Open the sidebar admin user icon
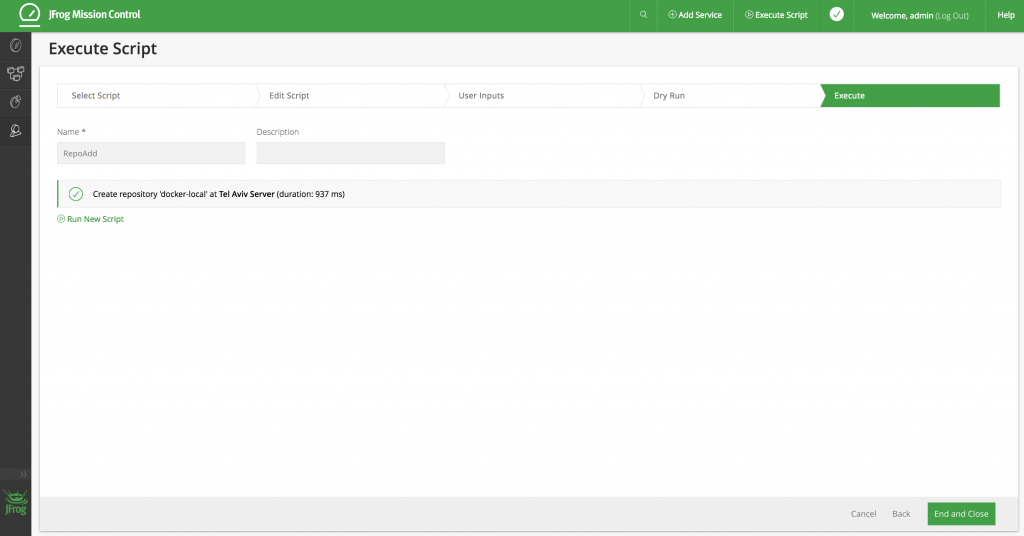Image resolution: width=1024 pixels, height=536 pixels. pos(16,131)
